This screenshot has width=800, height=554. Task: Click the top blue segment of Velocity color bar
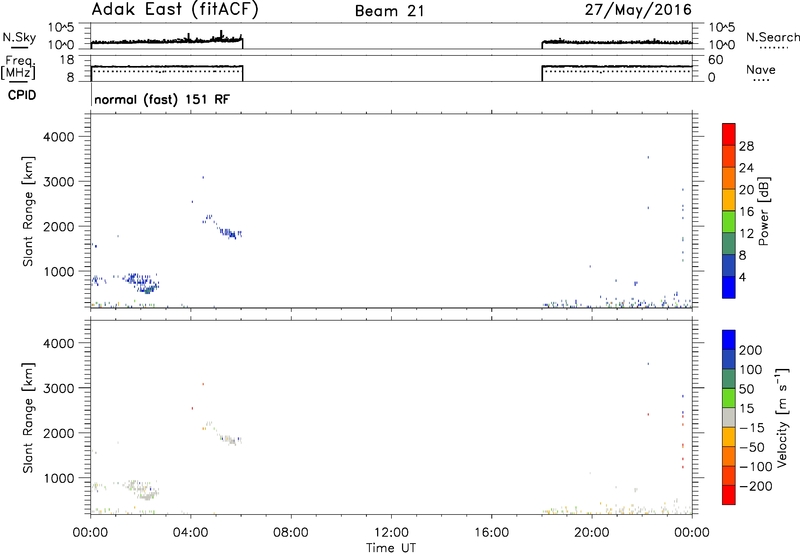point(729,340)
